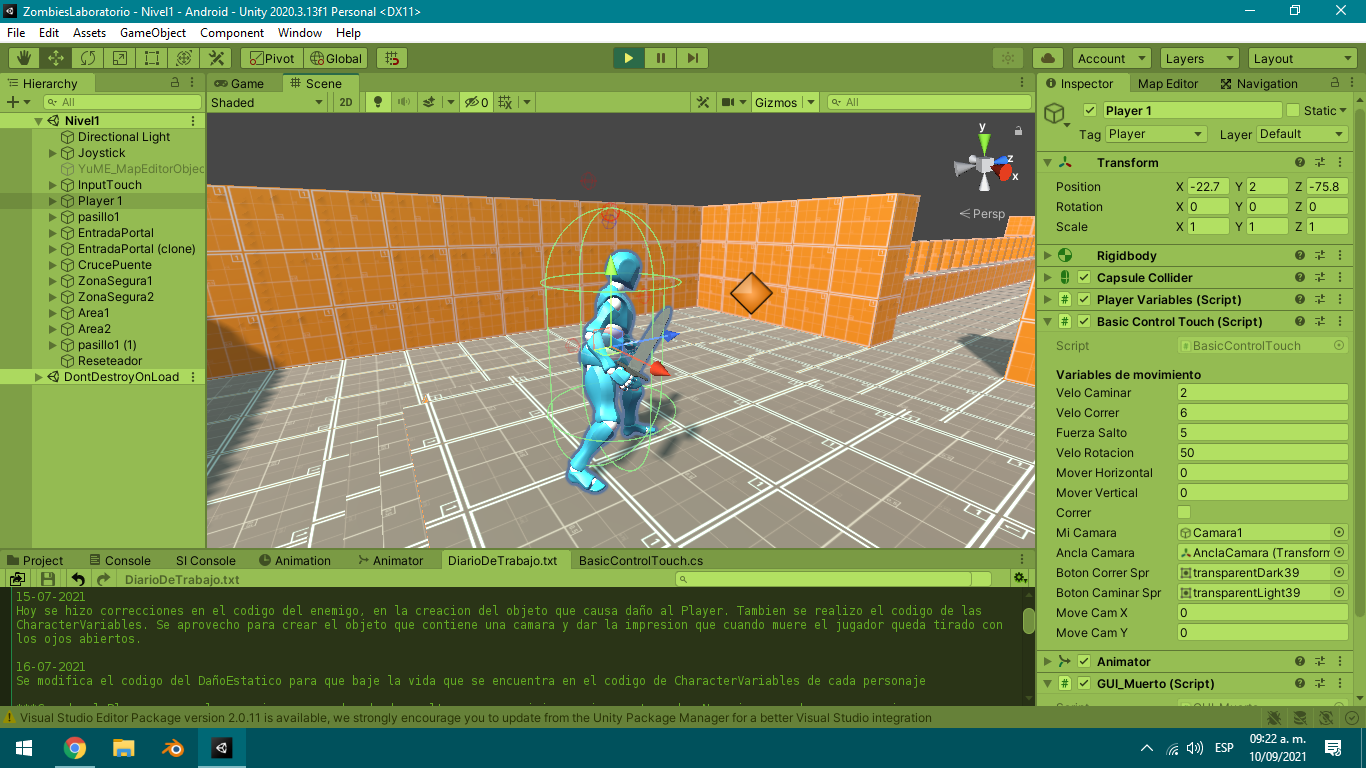
Task: Open Transform component context menu dots
Action: tap(1340, 162)
